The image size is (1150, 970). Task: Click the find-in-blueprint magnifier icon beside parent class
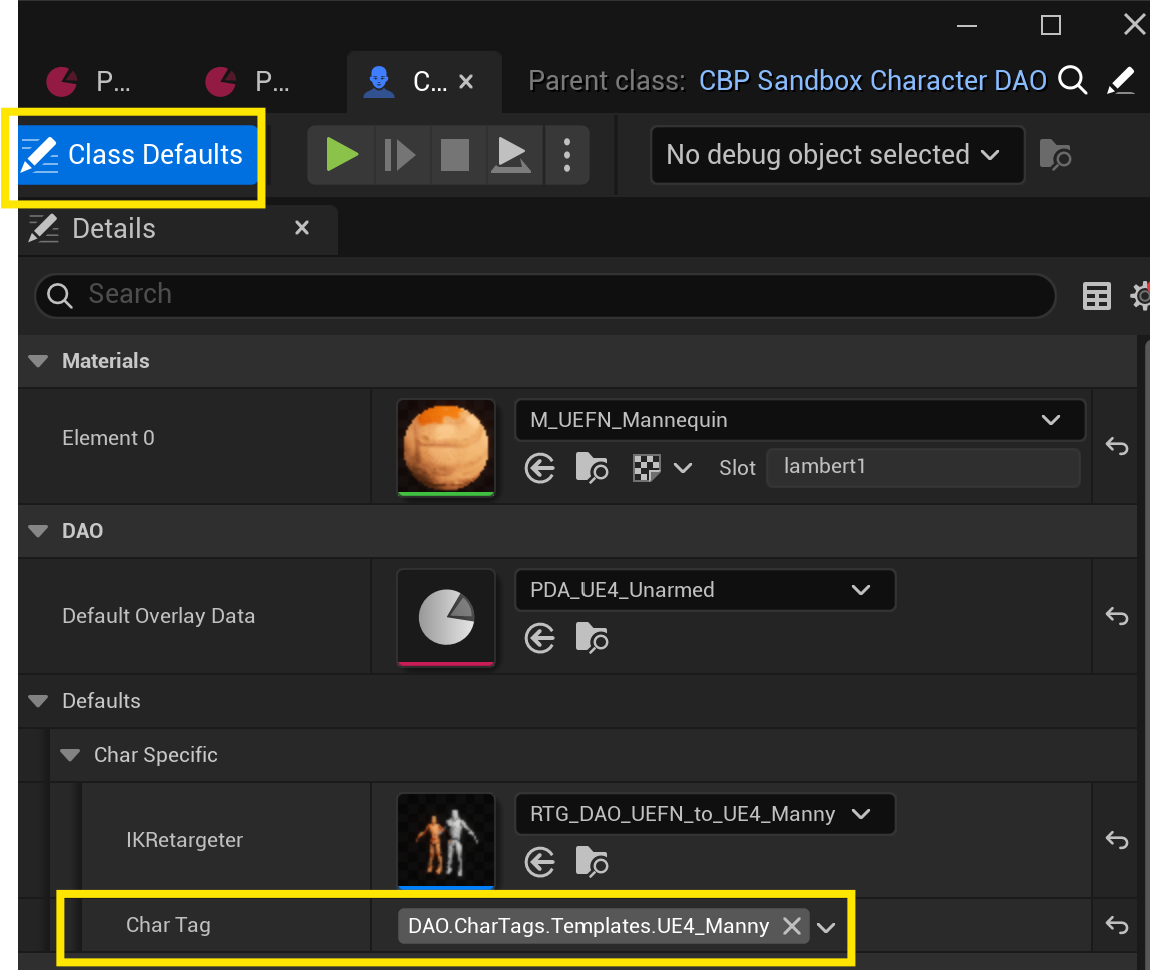coord(1072,81)
